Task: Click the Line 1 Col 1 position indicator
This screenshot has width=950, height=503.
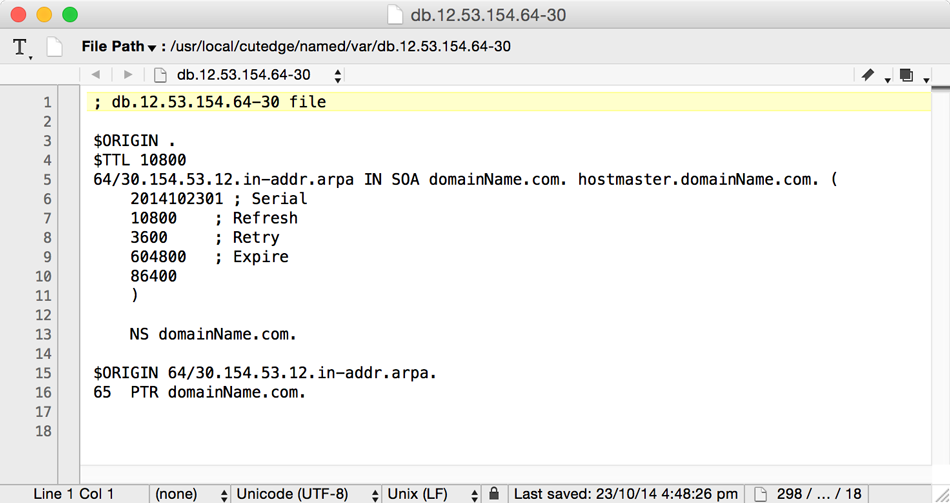Action: click(x=74, y=494)
